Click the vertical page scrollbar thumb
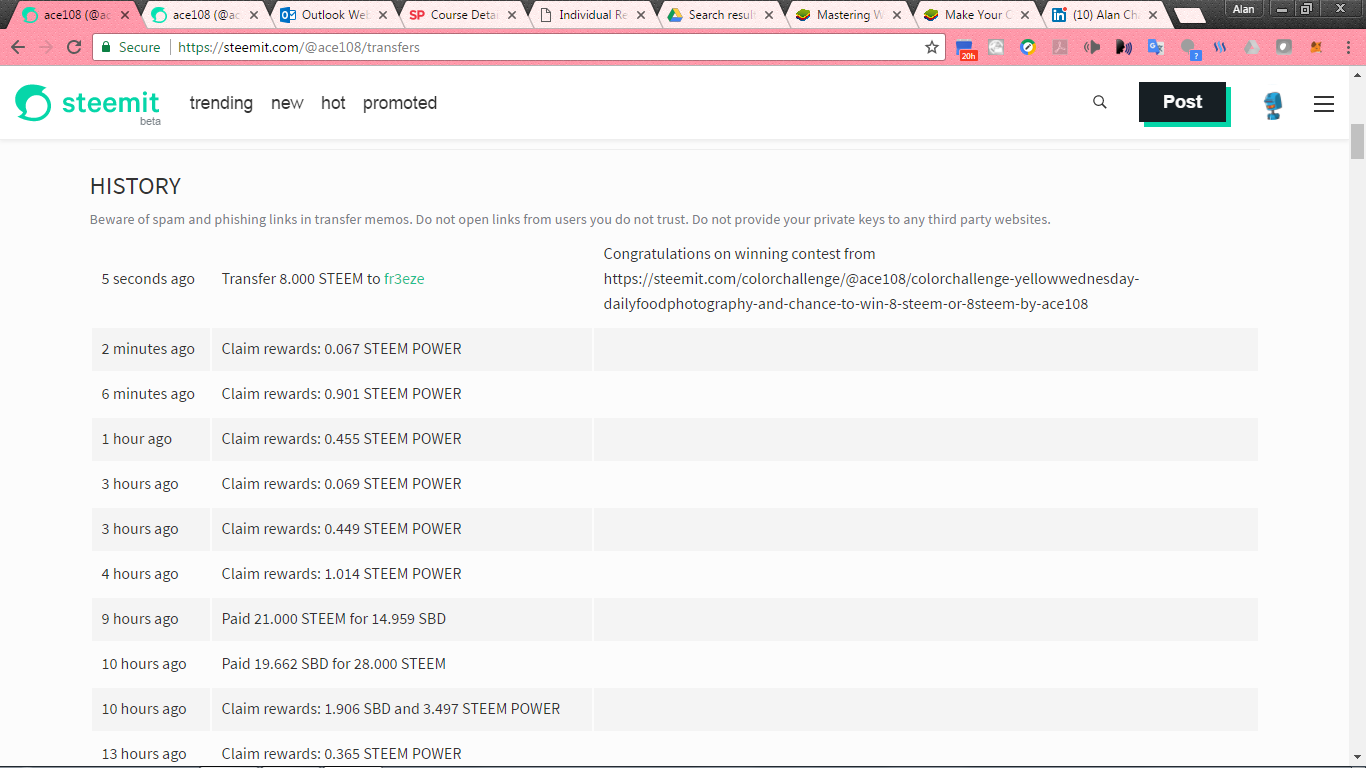This screenshot has width=1366, height=768. click(x=1357, y=142)
